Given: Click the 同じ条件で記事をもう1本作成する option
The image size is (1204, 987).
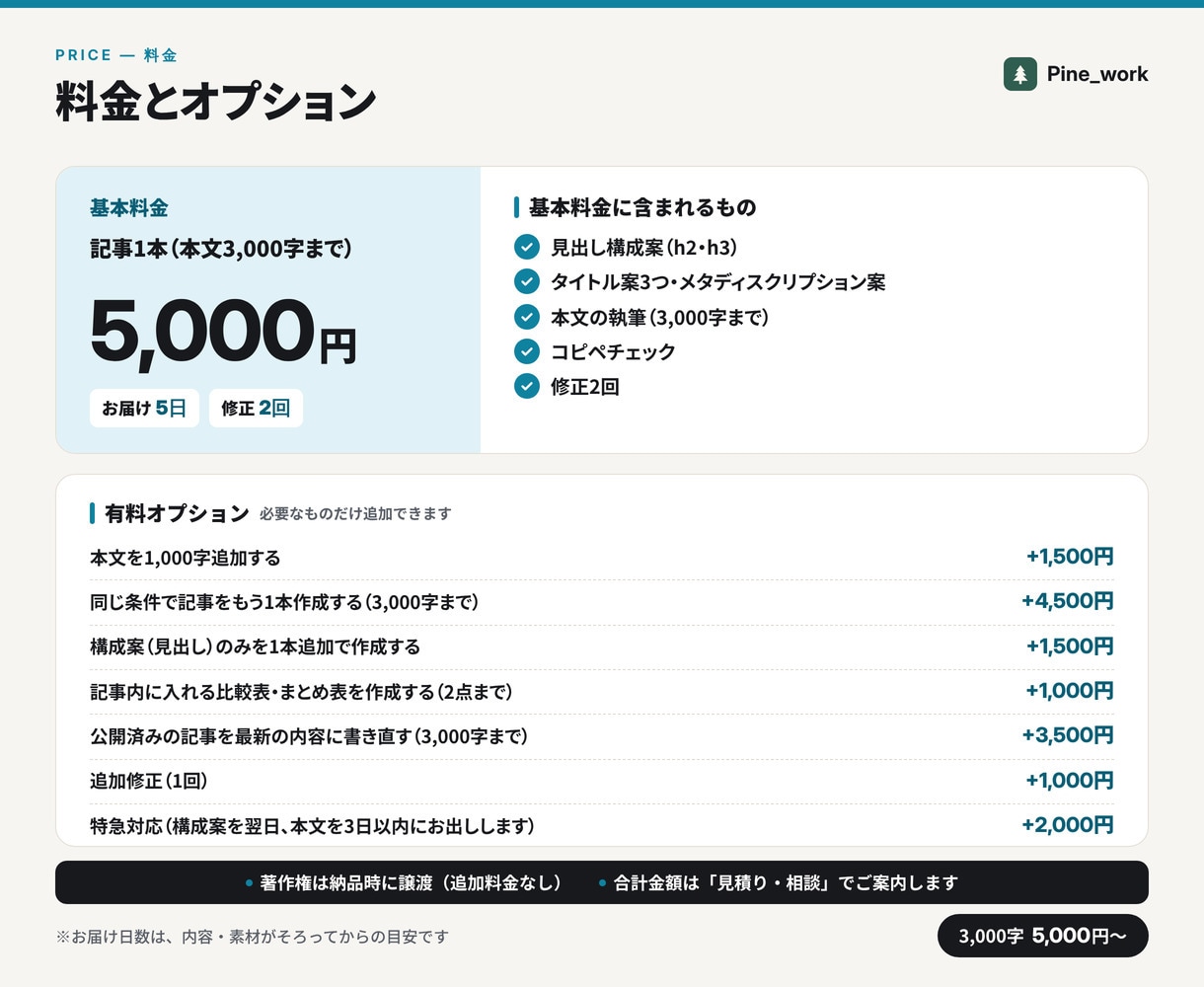Looking at the screenshot, I should [x=284, y=602].
